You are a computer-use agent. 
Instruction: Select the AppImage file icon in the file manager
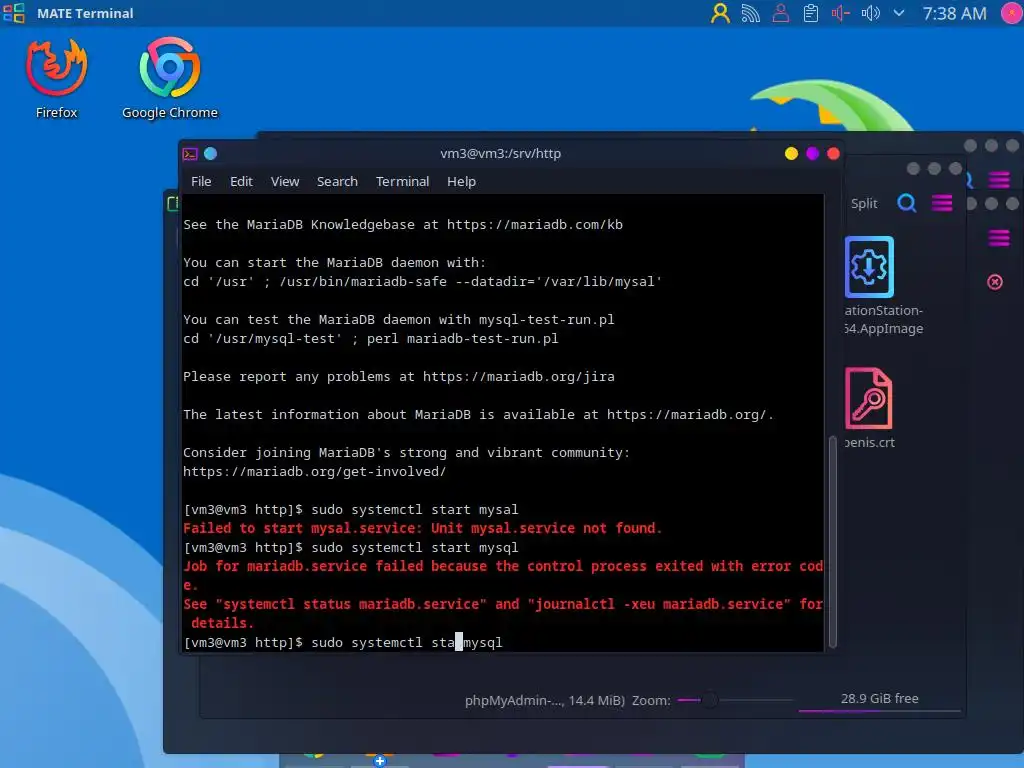869,267
